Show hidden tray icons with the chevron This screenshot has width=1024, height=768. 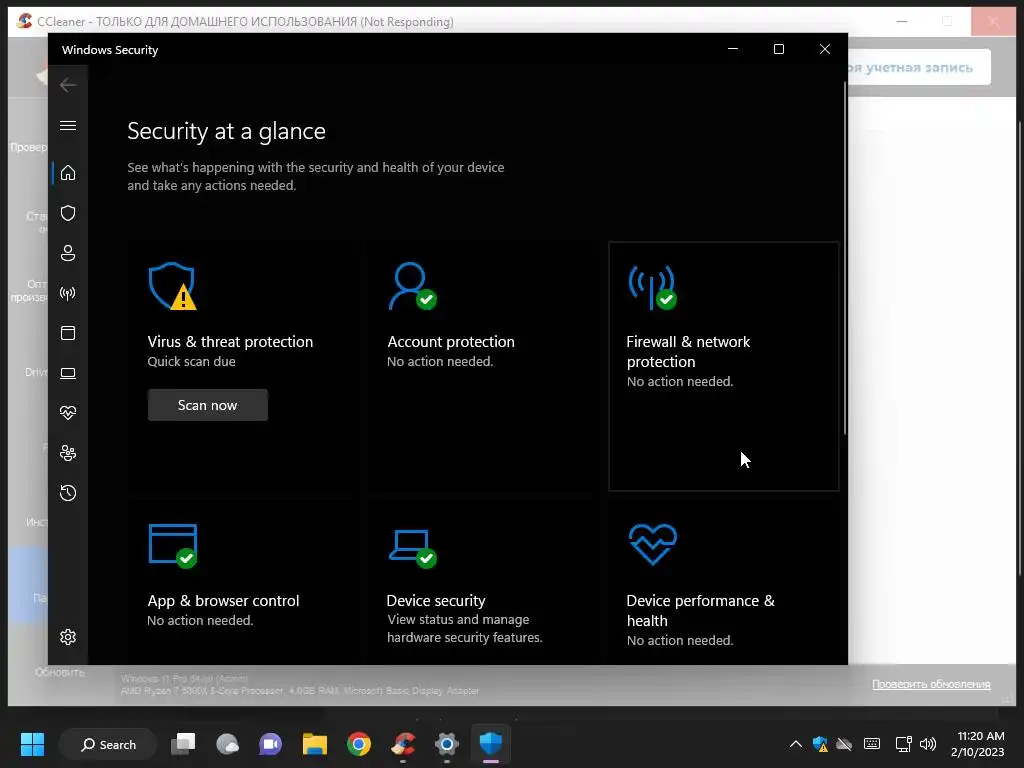click(x=795, y=744)
